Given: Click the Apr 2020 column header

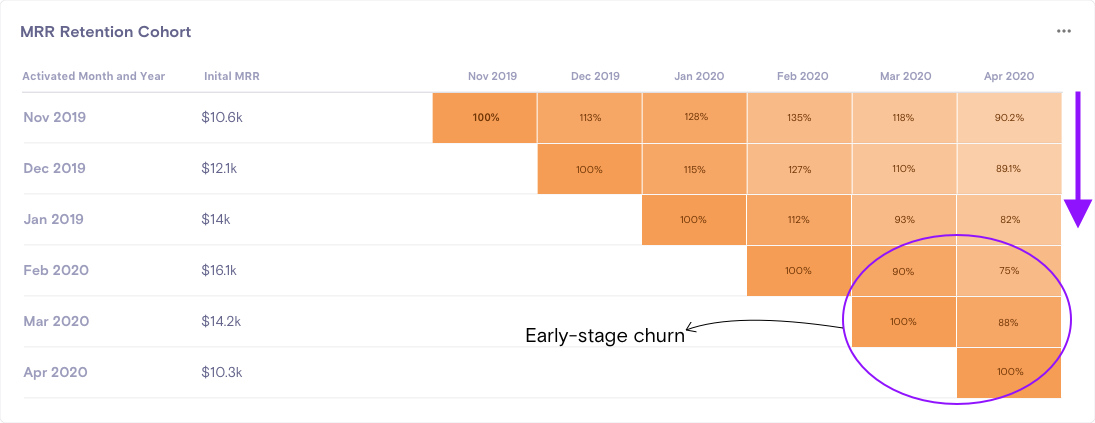Looking at the screenshot, I should 1009,76.
